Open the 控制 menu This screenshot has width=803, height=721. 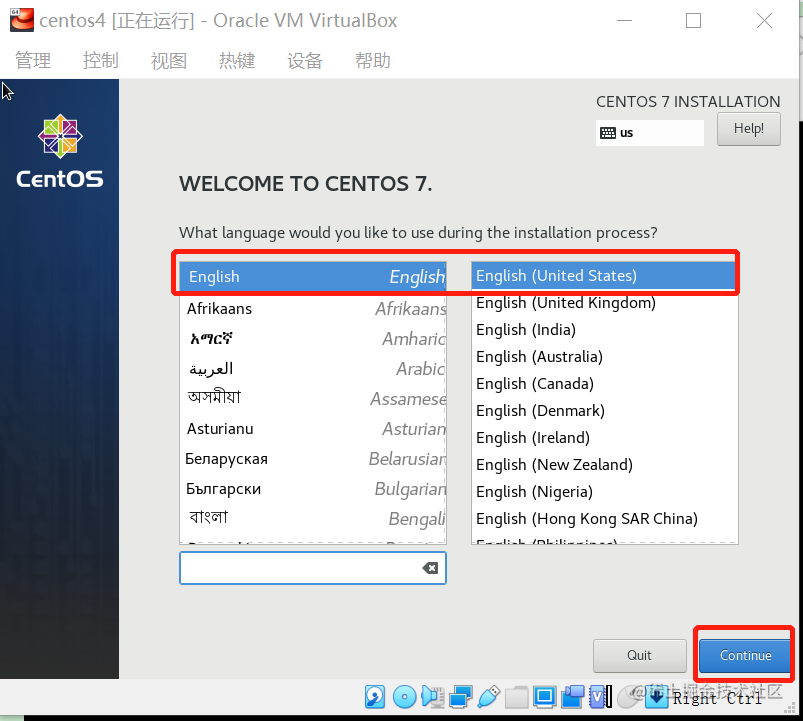point(101,60)
